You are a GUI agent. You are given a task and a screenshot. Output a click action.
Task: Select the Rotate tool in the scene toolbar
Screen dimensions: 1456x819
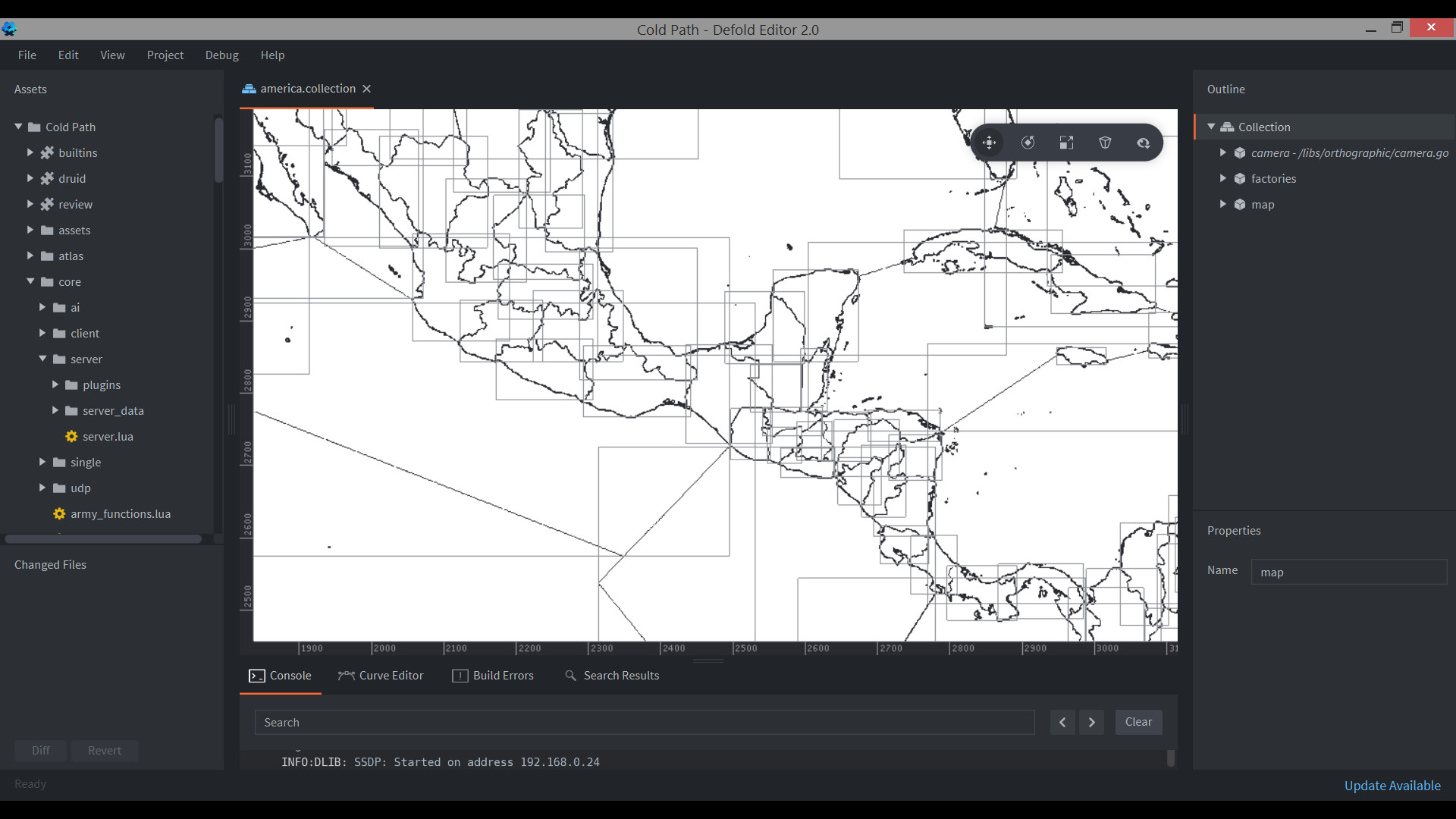coord(1028,143)
